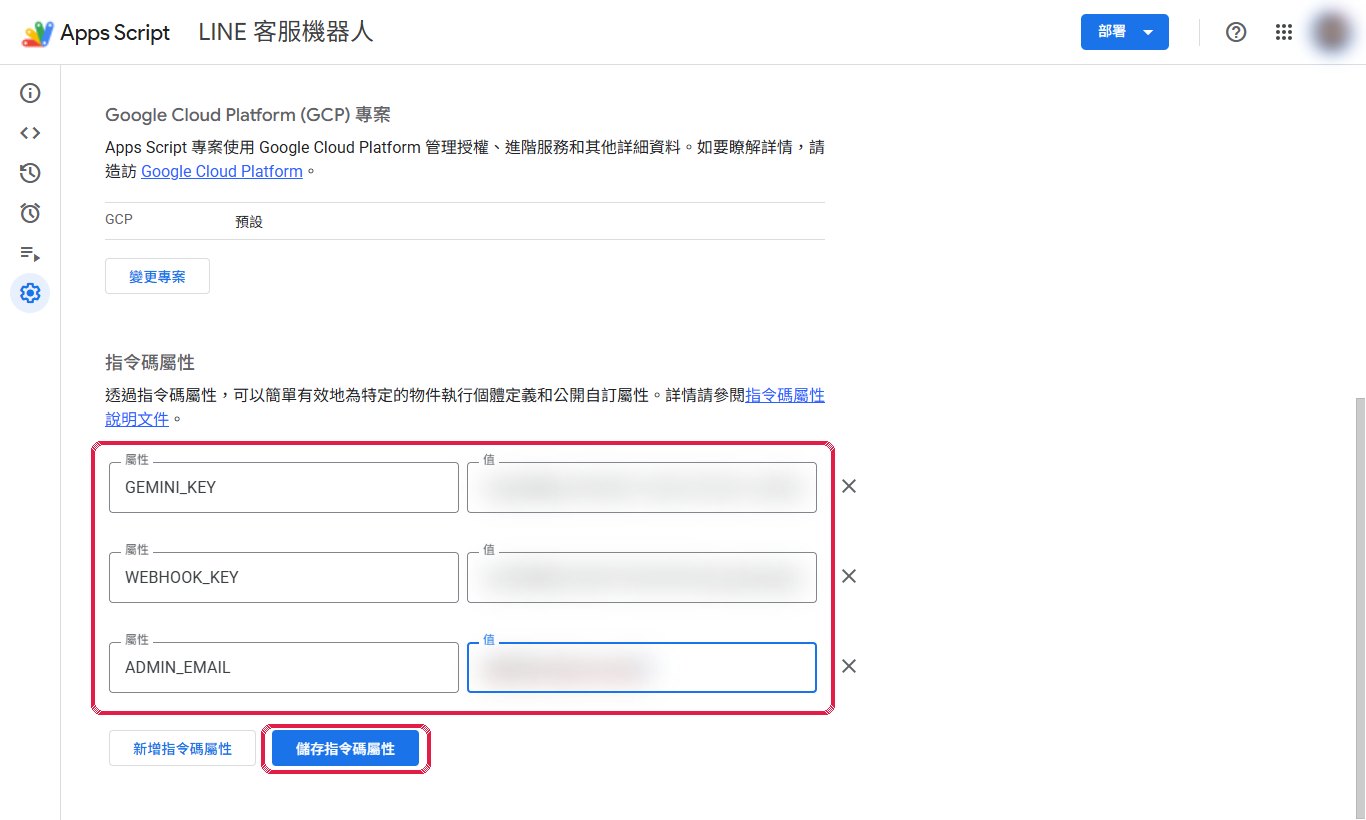Click the project title LINE 客服機器人
Viewport: 1366px width, 820px height.
(286, 32)
